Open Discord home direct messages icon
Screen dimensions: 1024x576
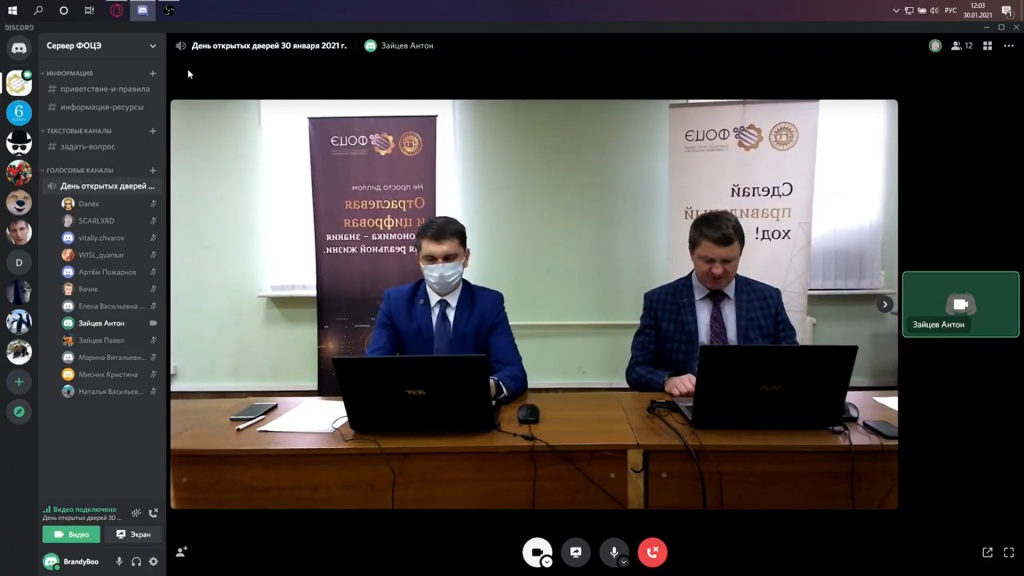tap(19, 48)
